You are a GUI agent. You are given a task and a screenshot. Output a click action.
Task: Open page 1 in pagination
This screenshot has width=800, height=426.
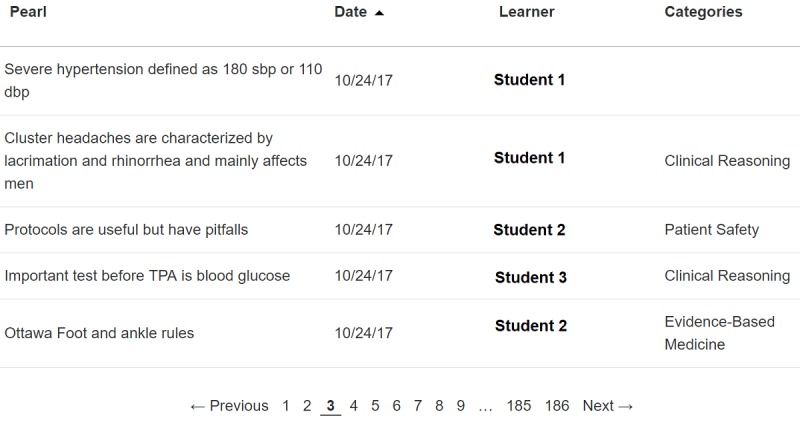(286, 406)
